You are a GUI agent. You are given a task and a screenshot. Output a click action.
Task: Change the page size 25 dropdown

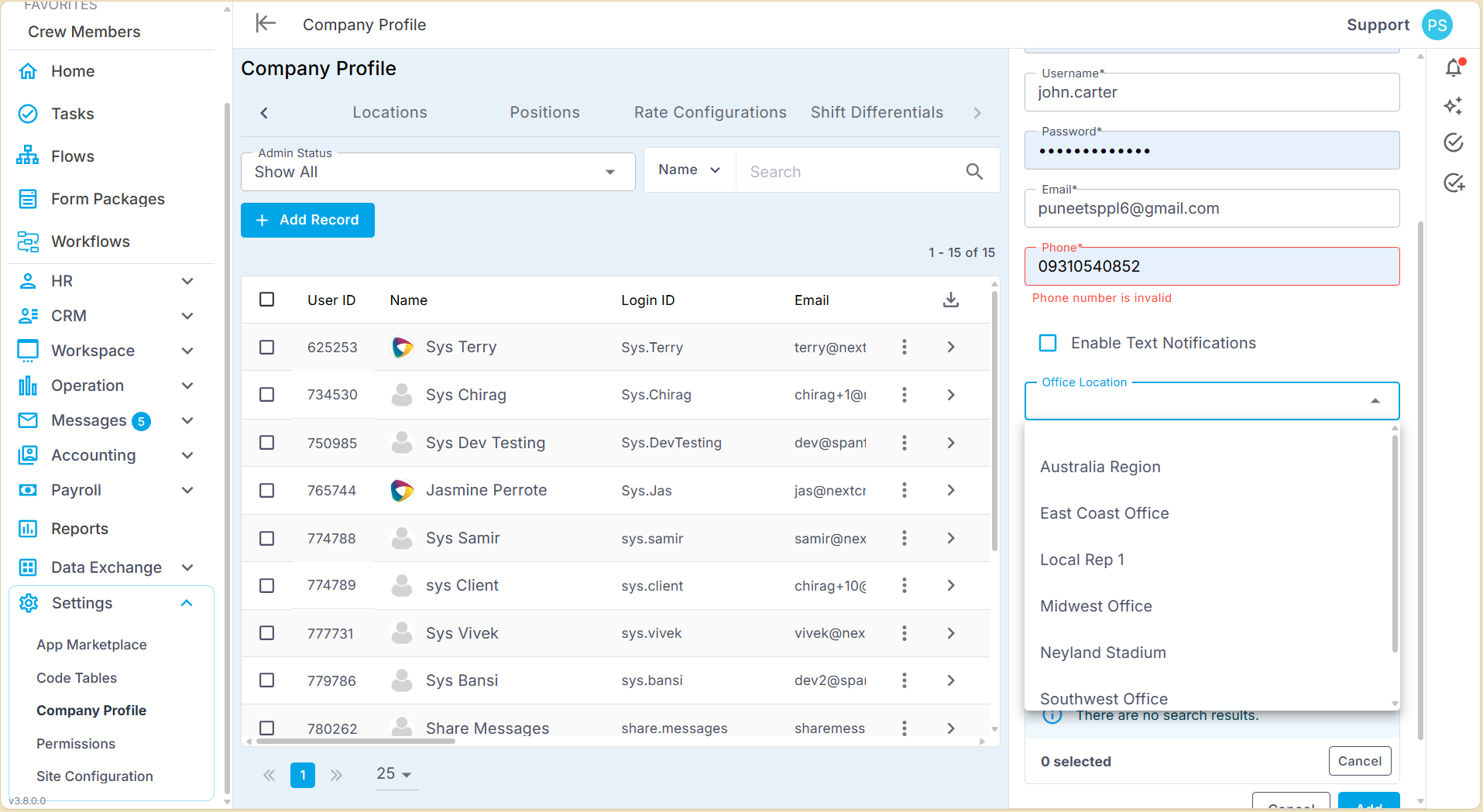tap(396, 773)
